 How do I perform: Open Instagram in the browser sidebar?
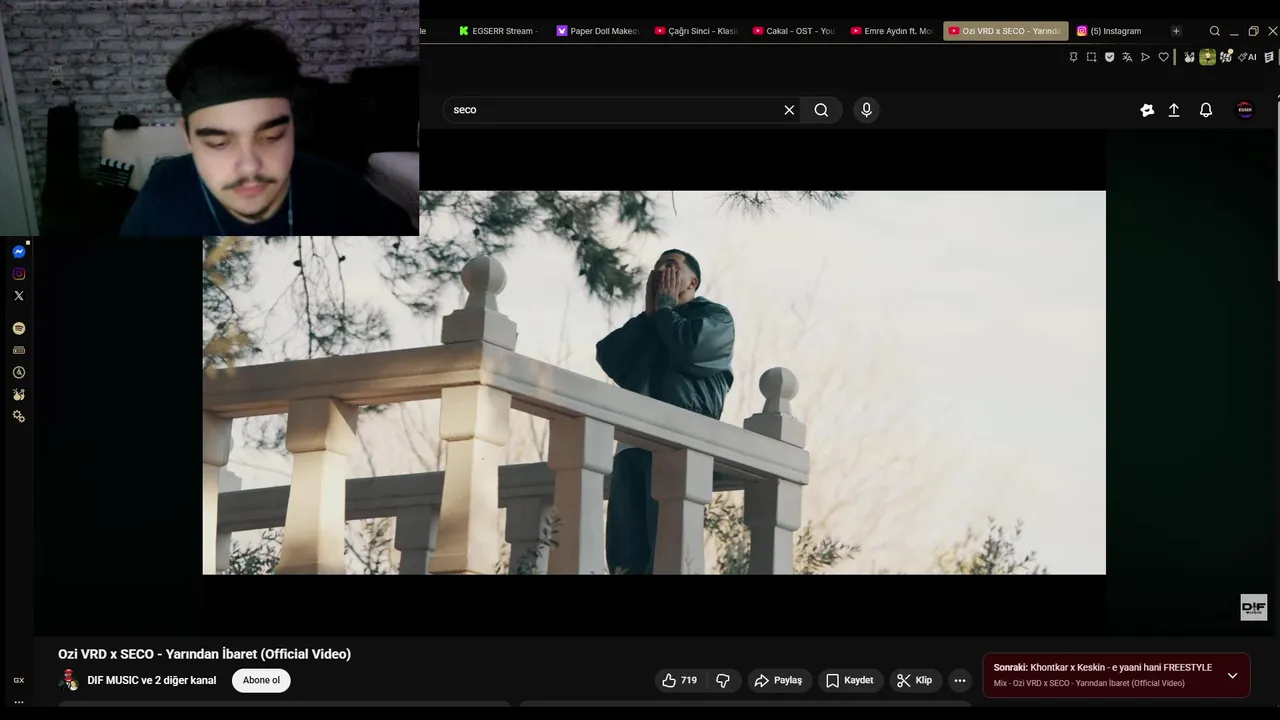click(x=19, y=274)
